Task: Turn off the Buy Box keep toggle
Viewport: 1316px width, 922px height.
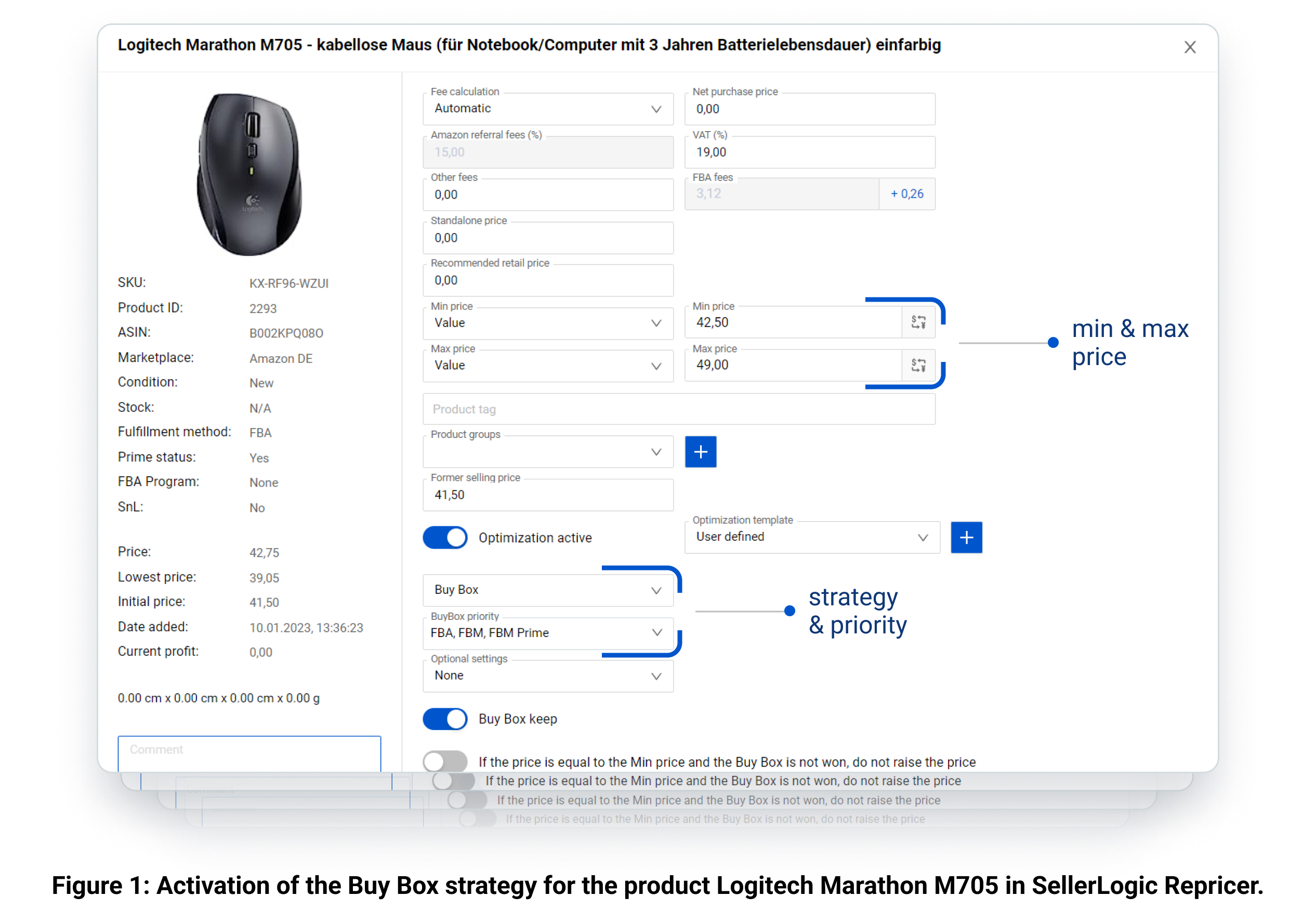Action: point(445,719)
